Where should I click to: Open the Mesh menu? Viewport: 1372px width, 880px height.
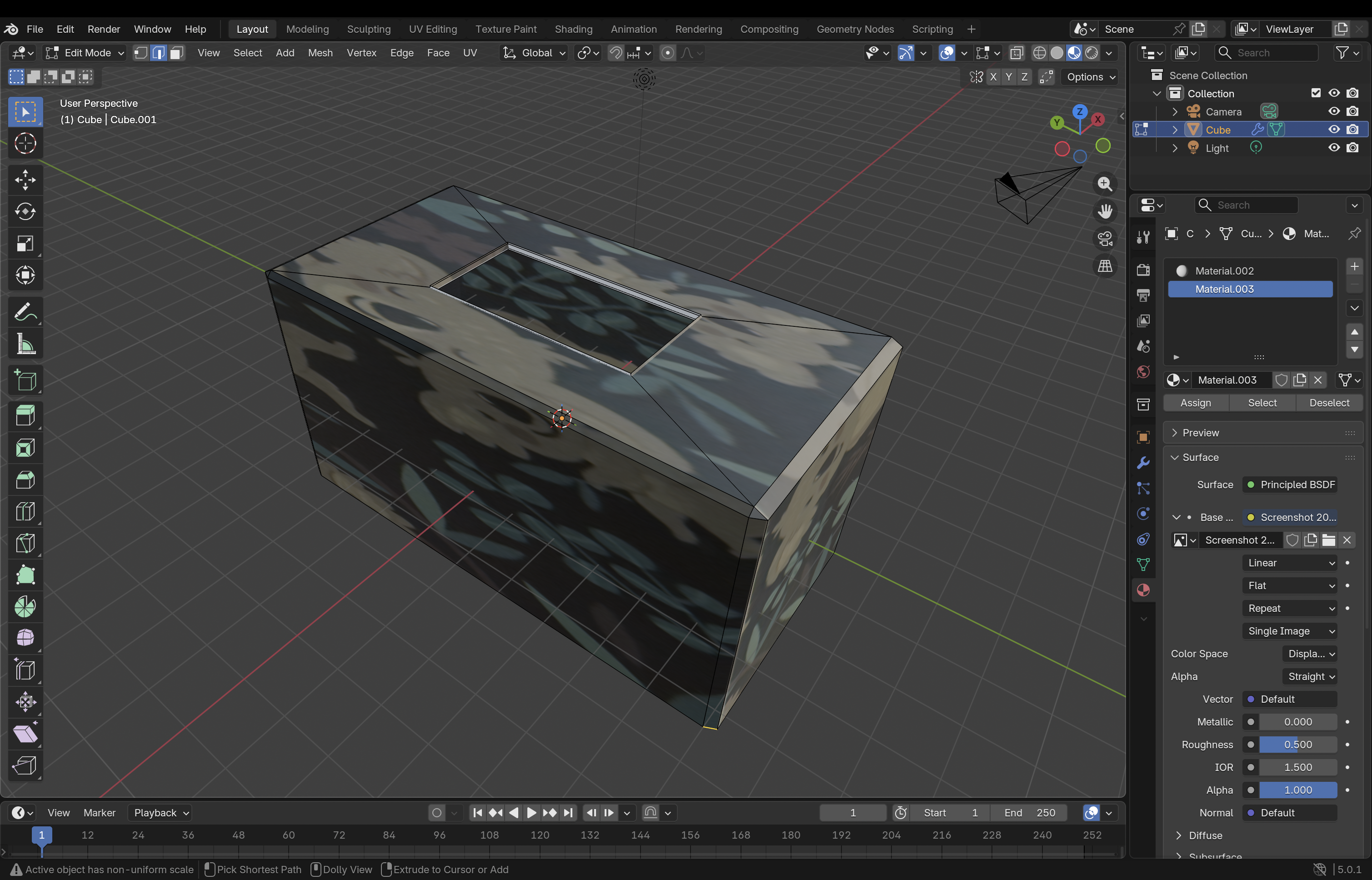(320, 53)
